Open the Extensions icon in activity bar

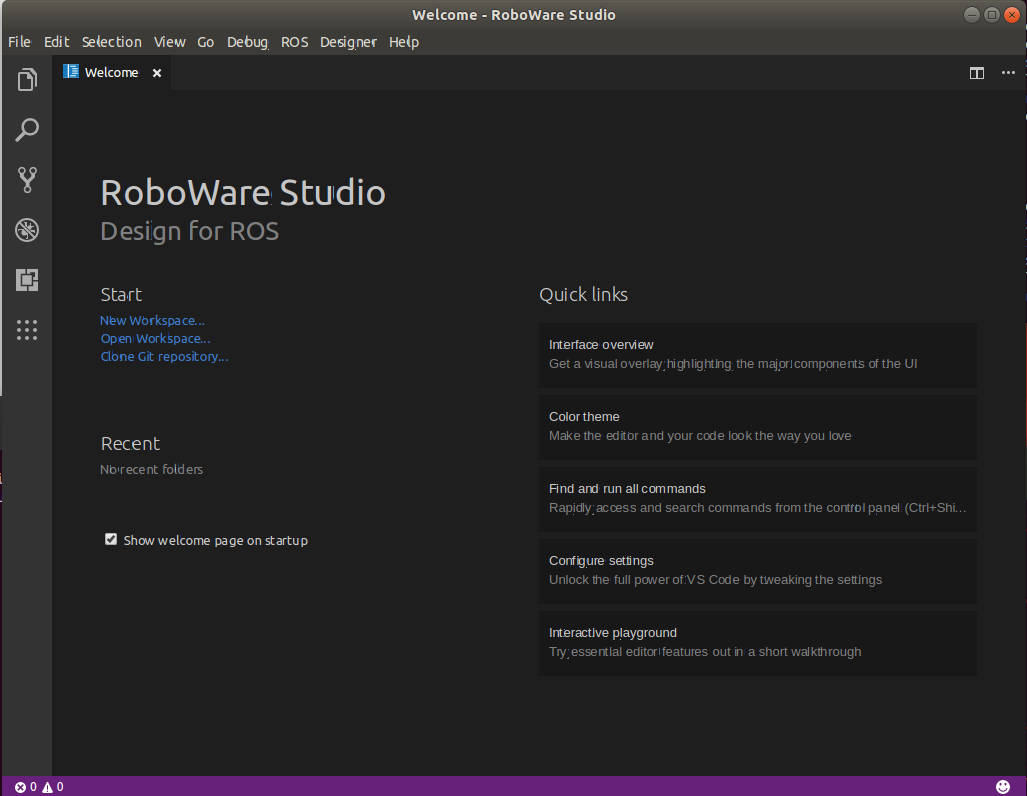tap(27, 280)
